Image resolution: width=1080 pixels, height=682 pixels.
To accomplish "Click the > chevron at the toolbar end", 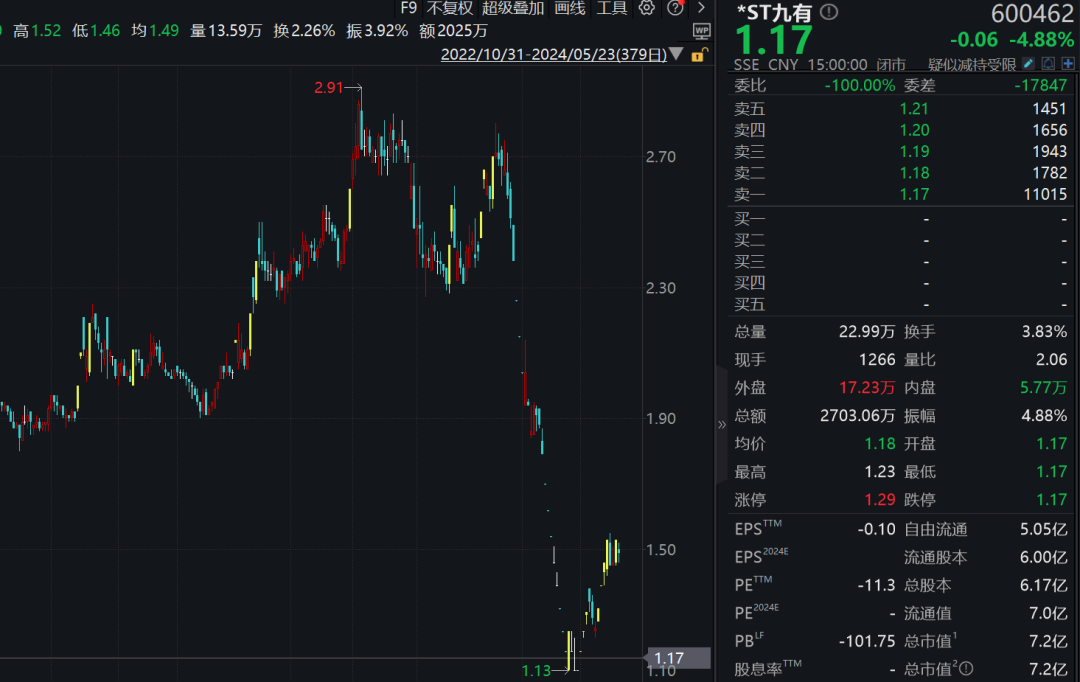I will coord(700,8).
